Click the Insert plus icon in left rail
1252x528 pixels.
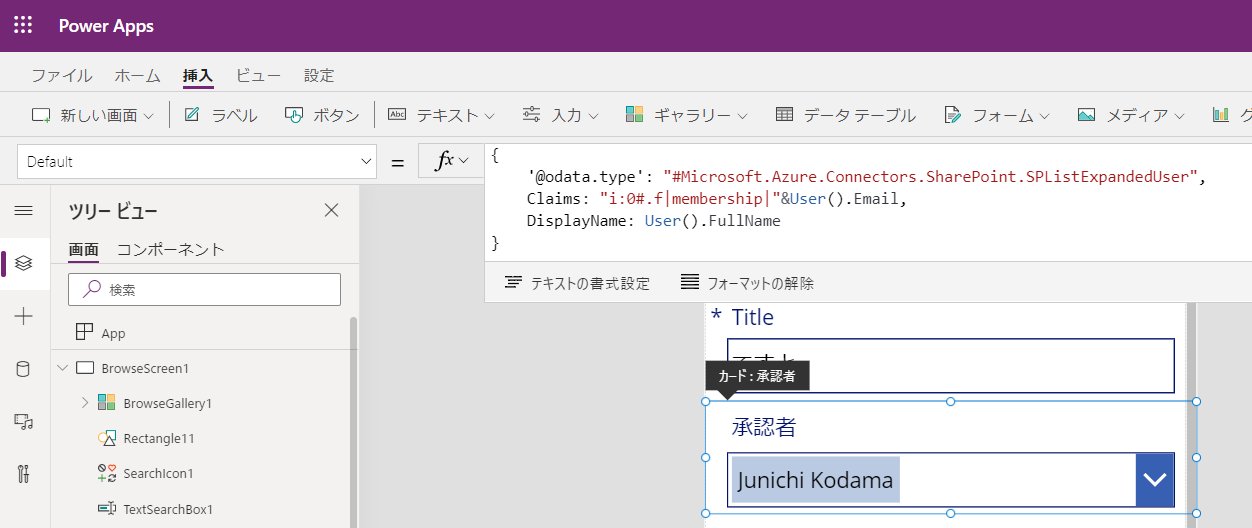click(24, 316)
